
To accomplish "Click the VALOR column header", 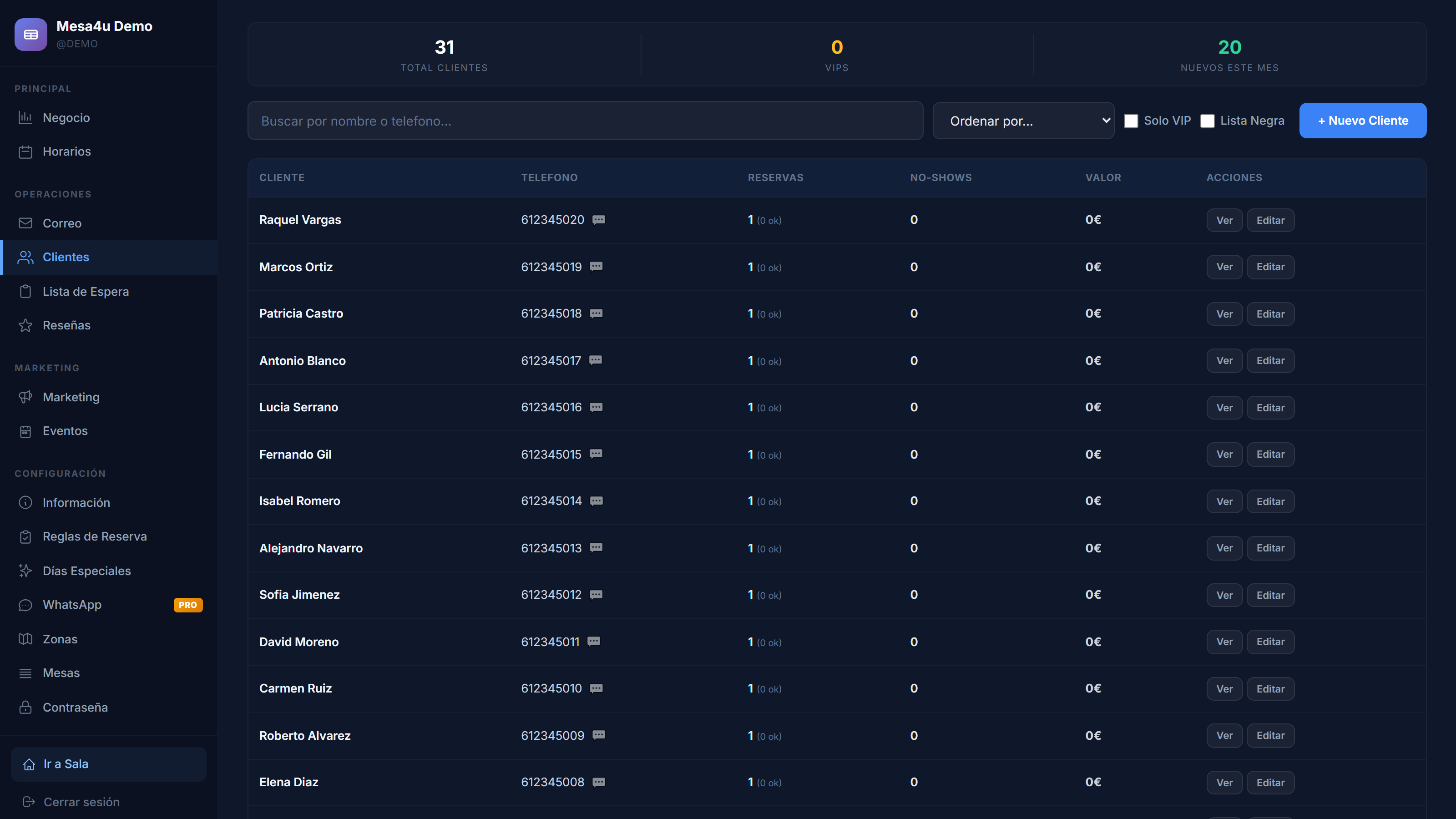I will 1103,177.
